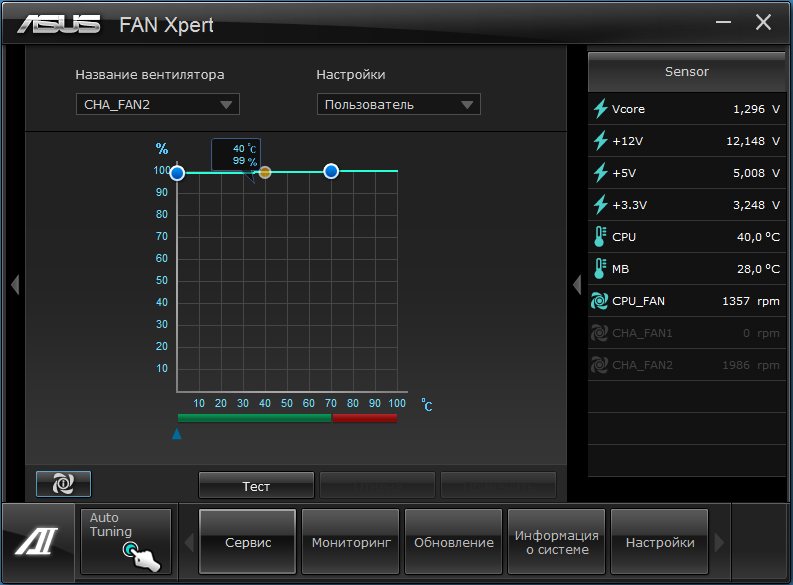Click the +5V lightning bolt icon
Viewport: 793px width, 585px height.
(600, 172)
